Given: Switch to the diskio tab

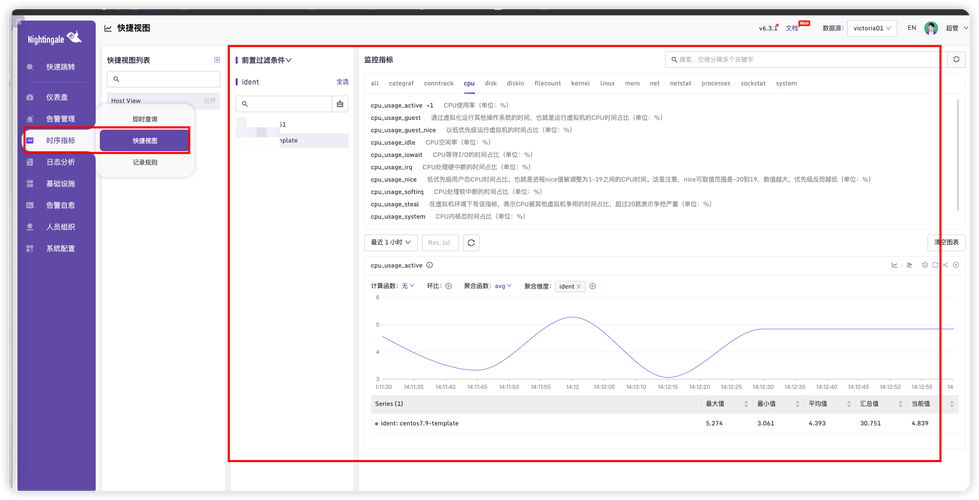Looking at the screenshot, I should (x=516, y=83).
